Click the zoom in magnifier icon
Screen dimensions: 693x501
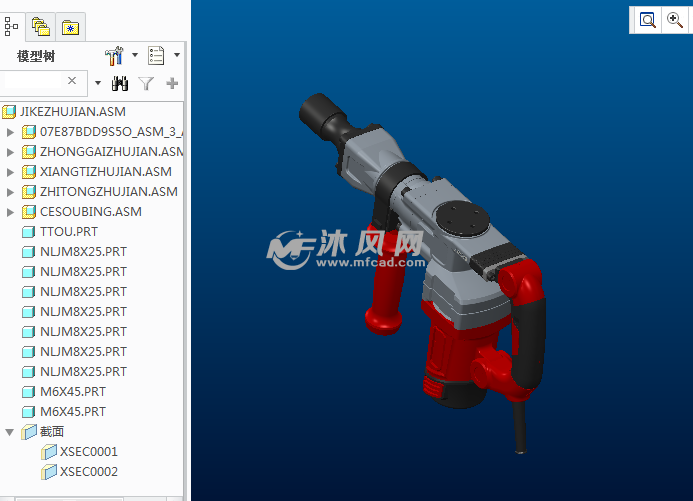(674, 20)
